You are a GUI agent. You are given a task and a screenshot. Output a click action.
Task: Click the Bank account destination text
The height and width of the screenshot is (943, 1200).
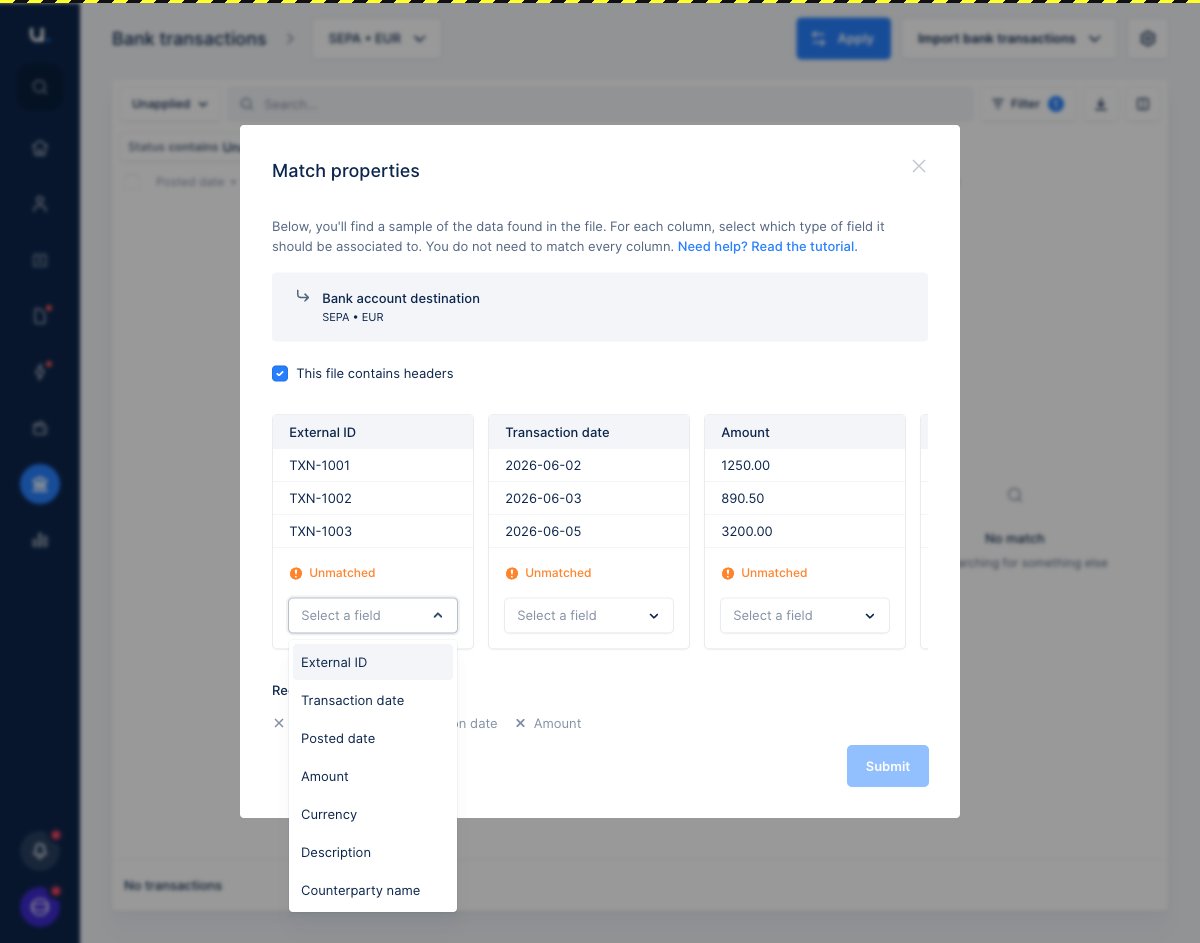(401, 298)
